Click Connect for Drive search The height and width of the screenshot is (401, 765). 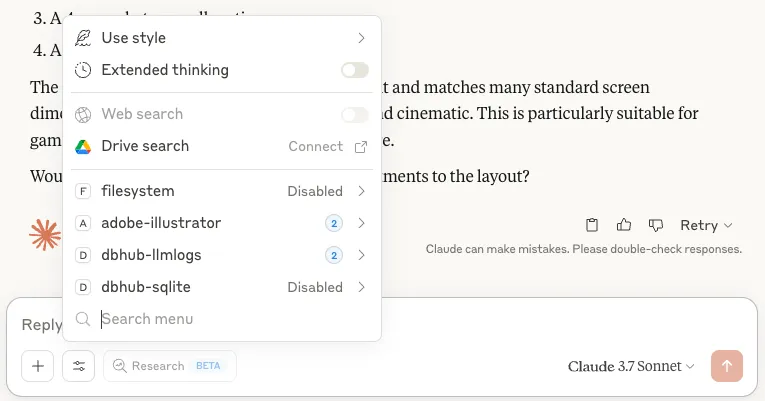(x=316, y=146)
